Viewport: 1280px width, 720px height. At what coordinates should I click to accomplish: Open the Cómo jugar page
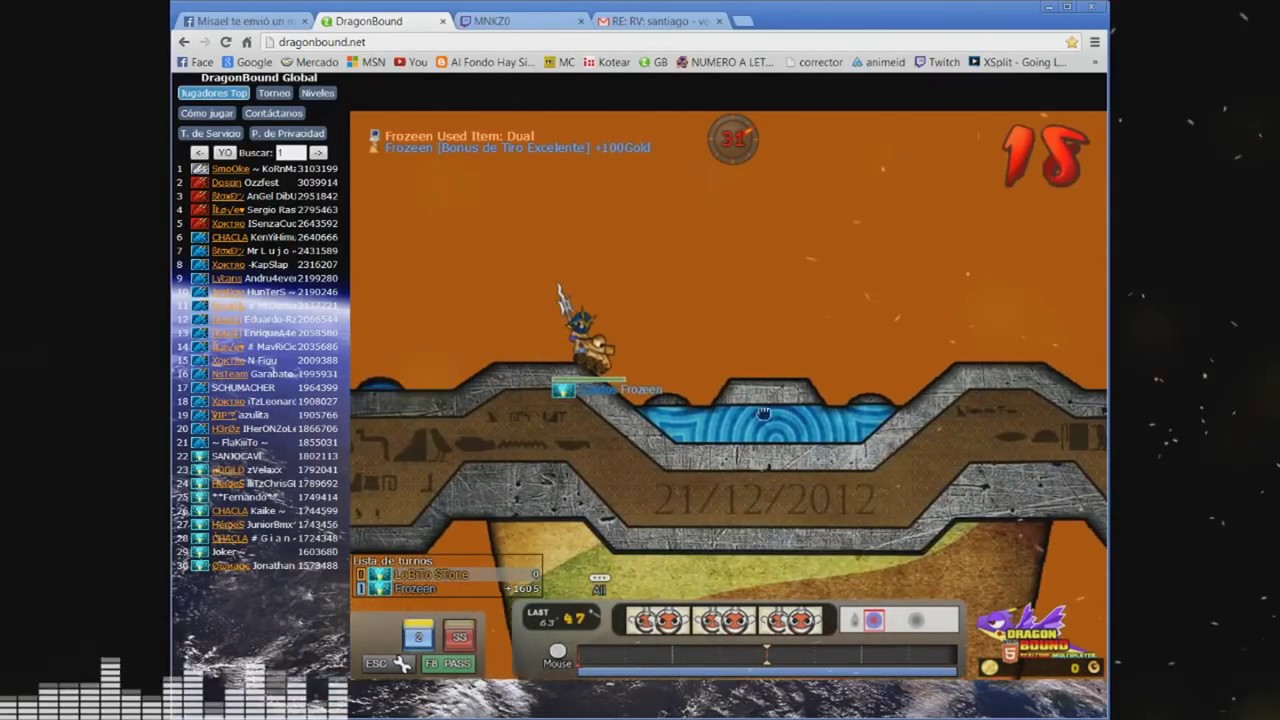[207, 113]
